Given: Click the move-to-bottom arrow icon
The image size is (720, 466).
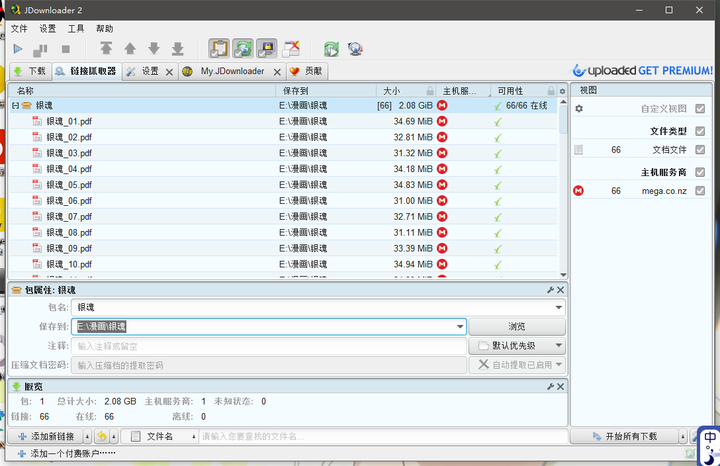Looking at the screenshot, I should tap(177, 48).
